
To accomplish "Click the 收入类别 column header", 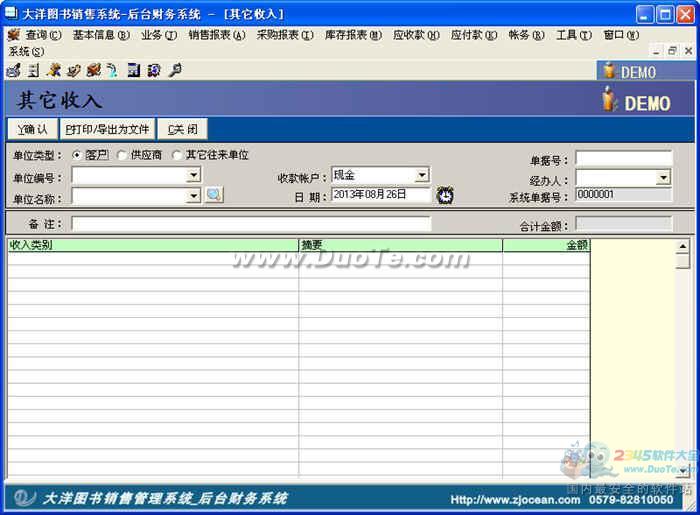I will click(x=153, y=245).
